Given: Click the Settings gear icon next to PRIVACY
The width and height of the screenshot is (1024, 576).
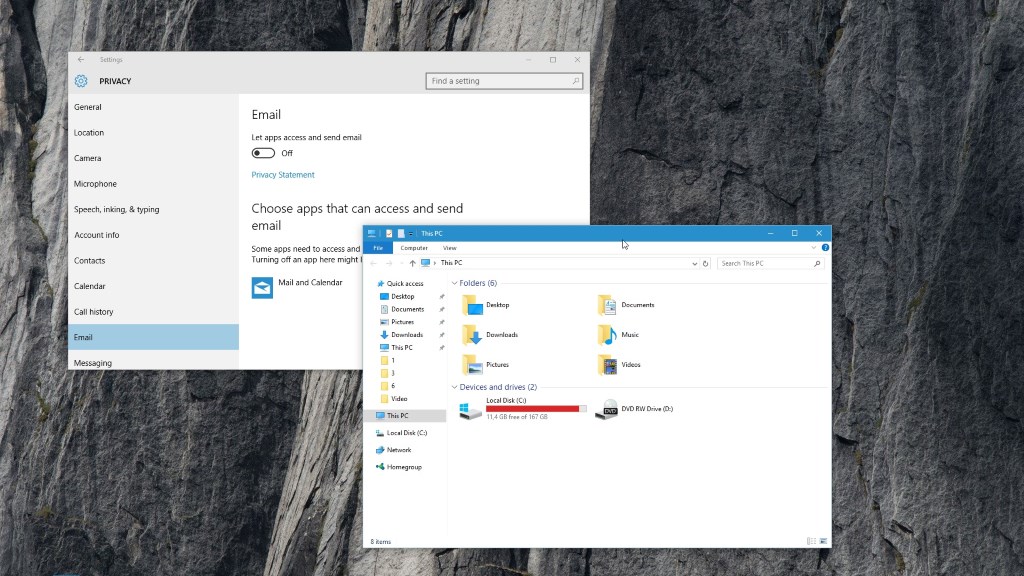Looking at the screenshot, I should 81,81.
